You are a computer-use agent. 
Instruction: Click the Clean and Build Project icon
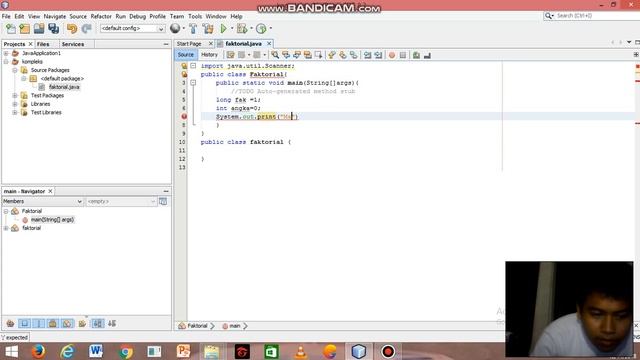(x=208, y=29)
